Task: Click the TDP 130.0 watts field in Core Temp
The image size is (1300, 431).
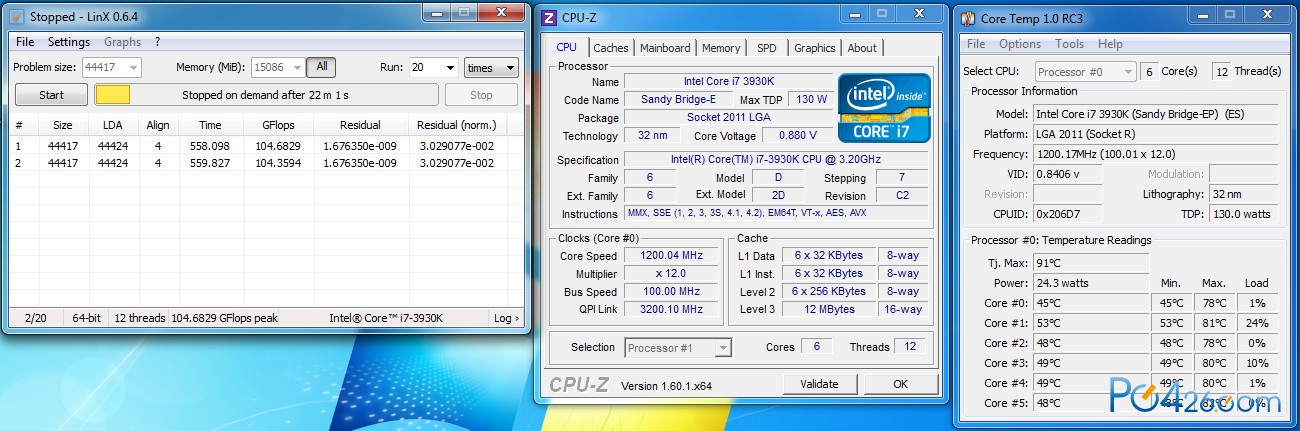Action: (x=1242, y=214)
